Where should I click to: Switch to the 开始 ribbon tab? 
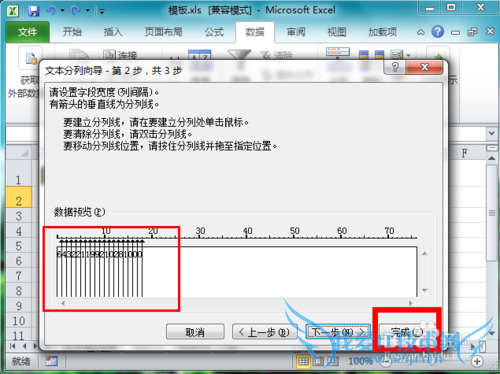point(72,32)
